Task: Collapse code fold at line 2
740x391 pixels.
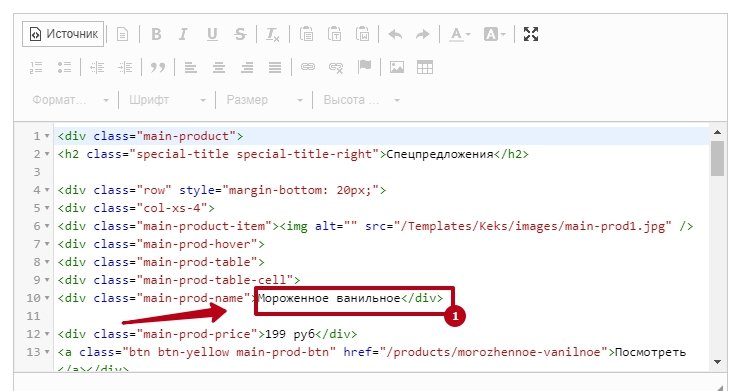Action: point(47,154)
